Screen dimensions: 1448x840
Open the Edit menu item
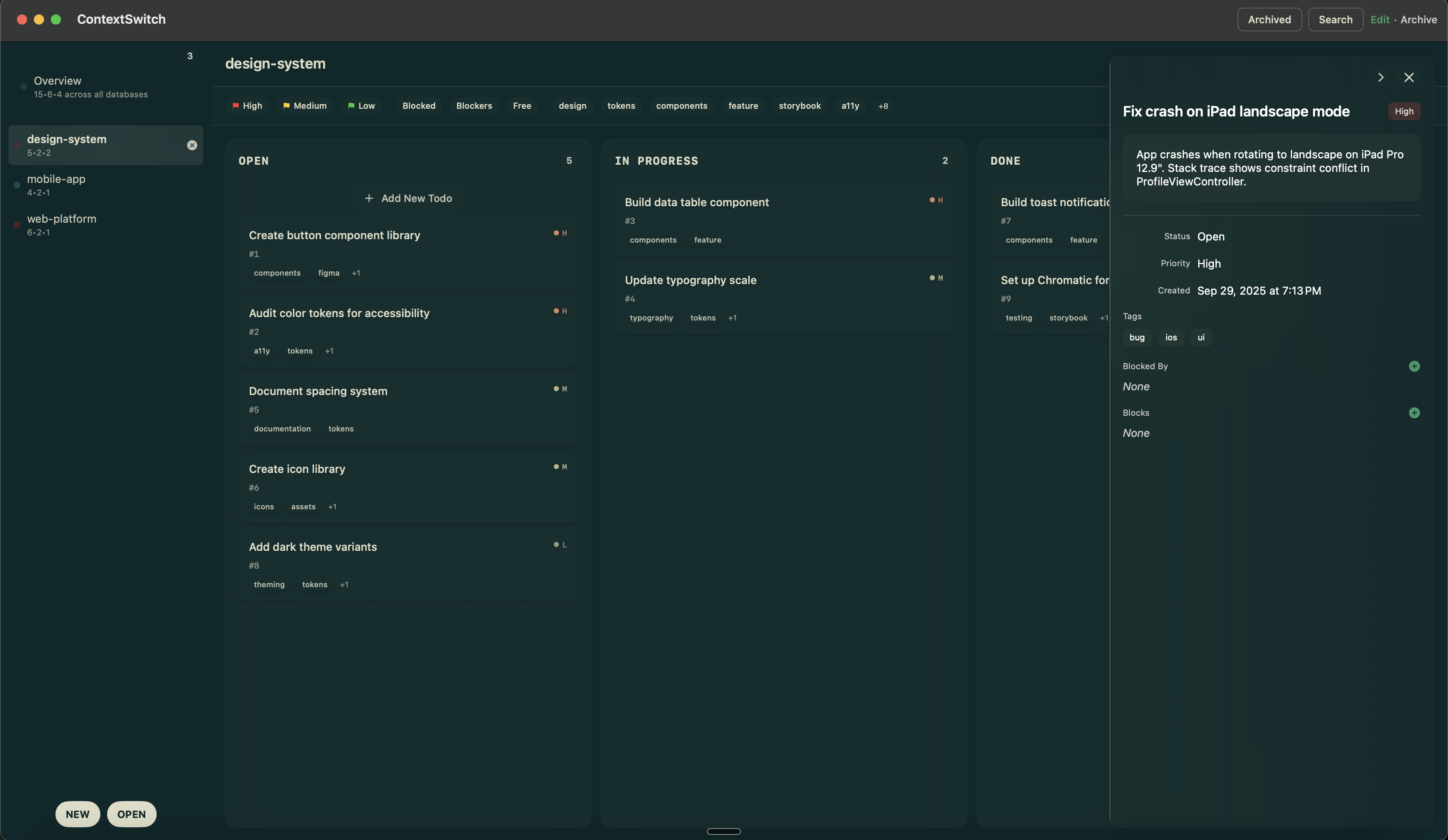(1380, 19)
